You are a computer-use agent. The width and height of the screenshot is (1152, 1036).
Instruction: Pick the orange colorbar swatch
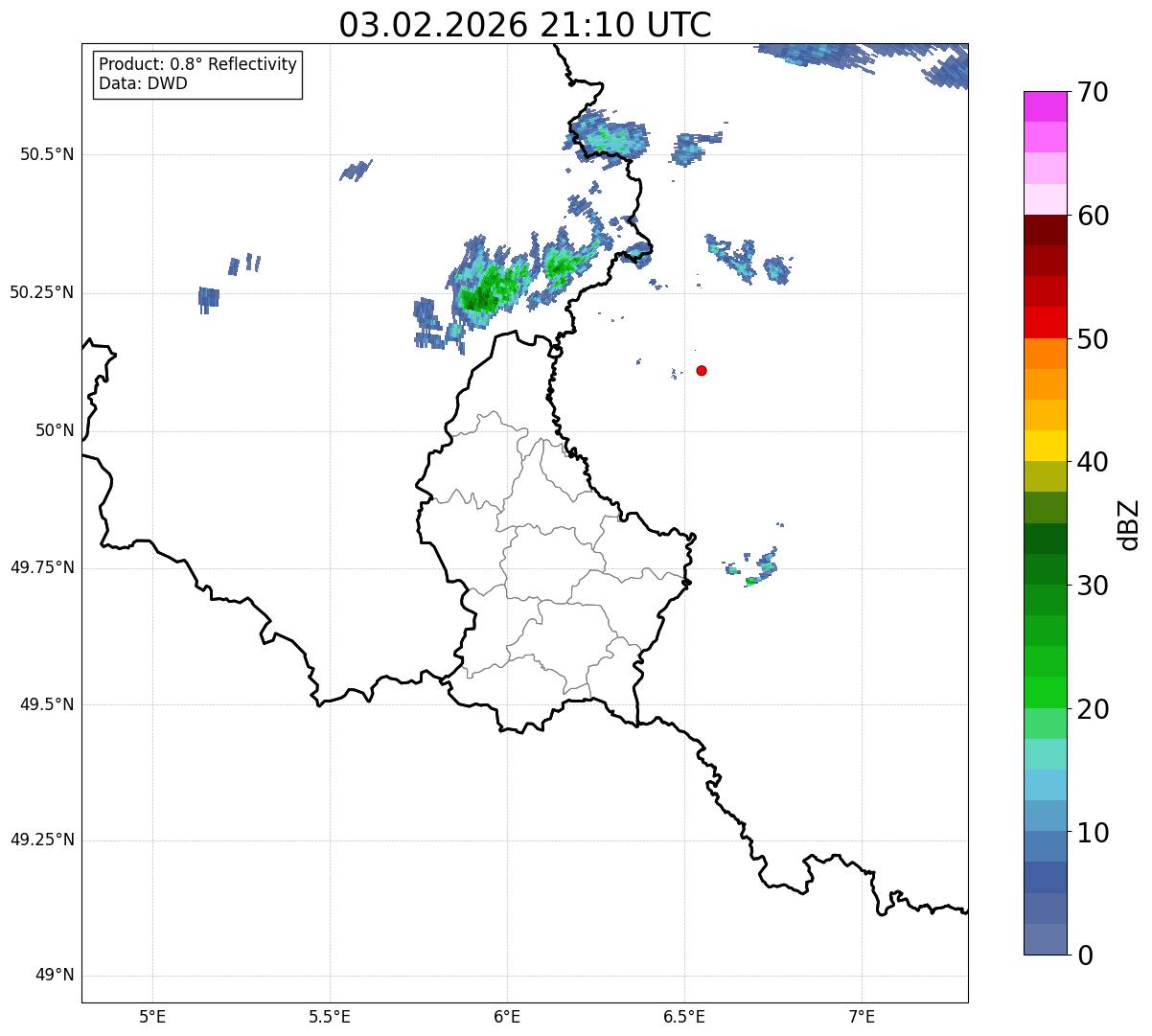[1045, 353]
